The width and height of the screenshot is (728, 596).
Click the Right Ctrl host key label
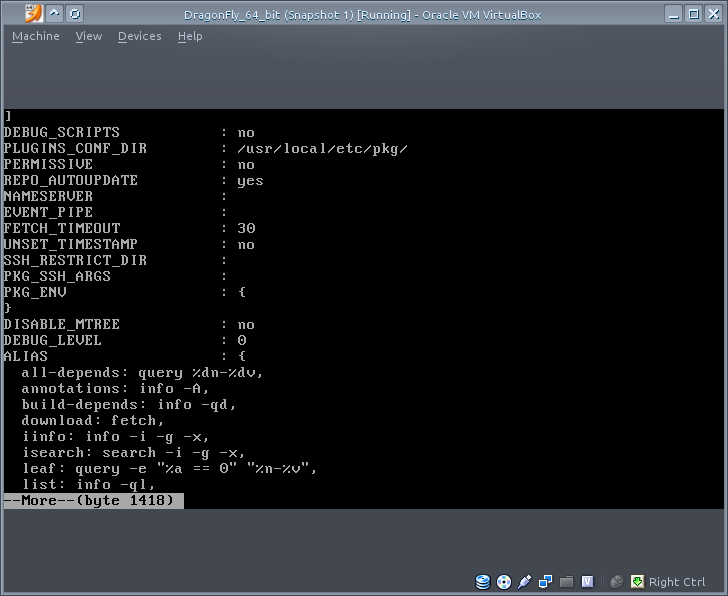(x=677, y=582)
